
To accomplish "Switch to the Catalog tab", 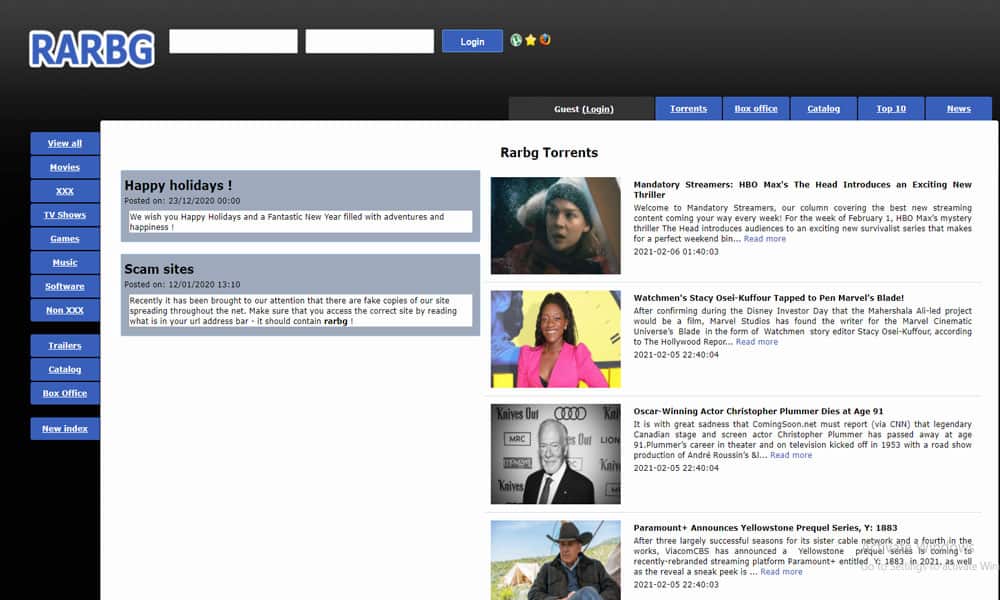I will point(823,108).
